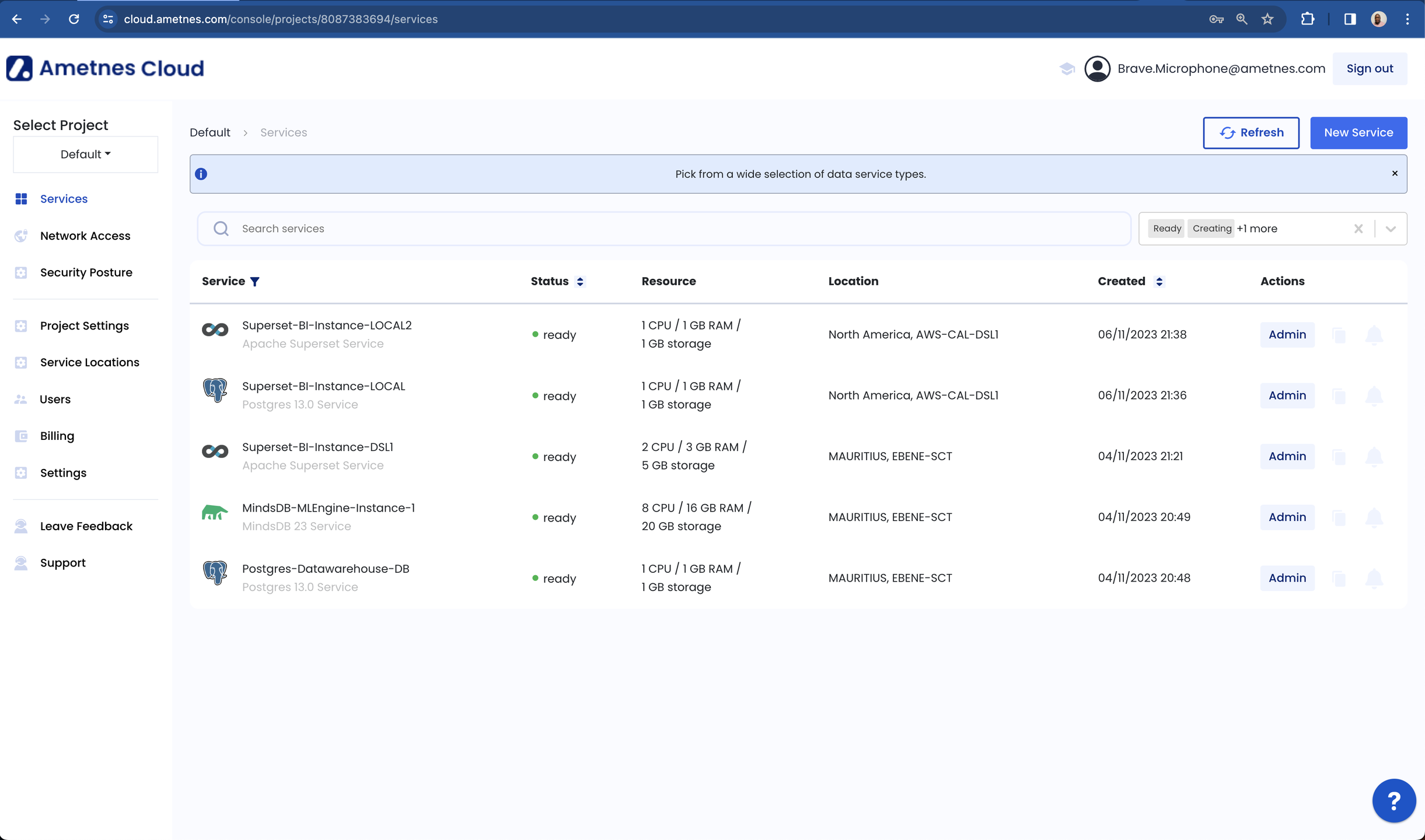Click copy icon for MindsDB-MLEngine-Instance-1 row

coord(1339,517)
